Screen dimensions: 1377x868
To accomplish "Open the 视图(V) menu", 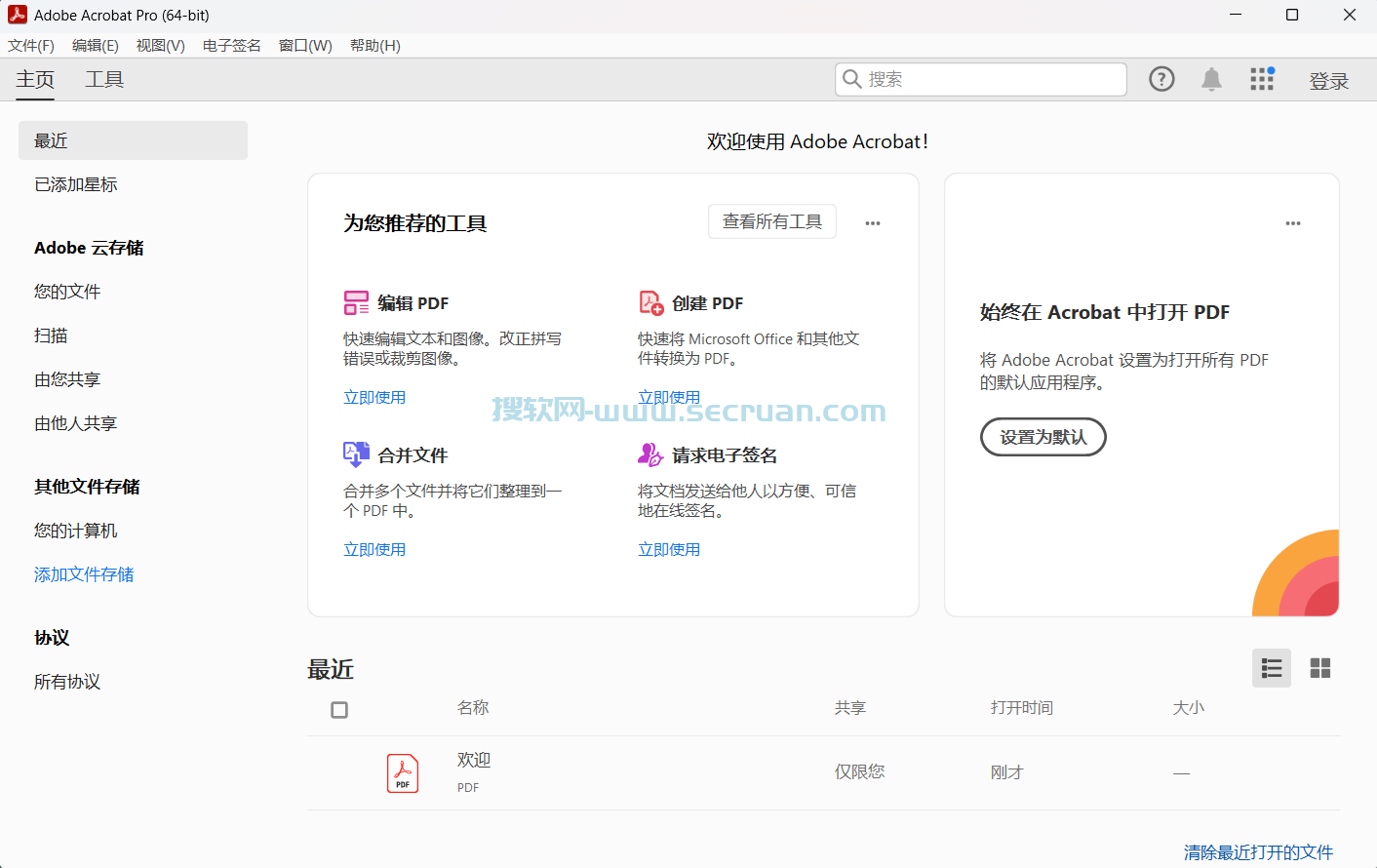I will (x=161, y=46).
